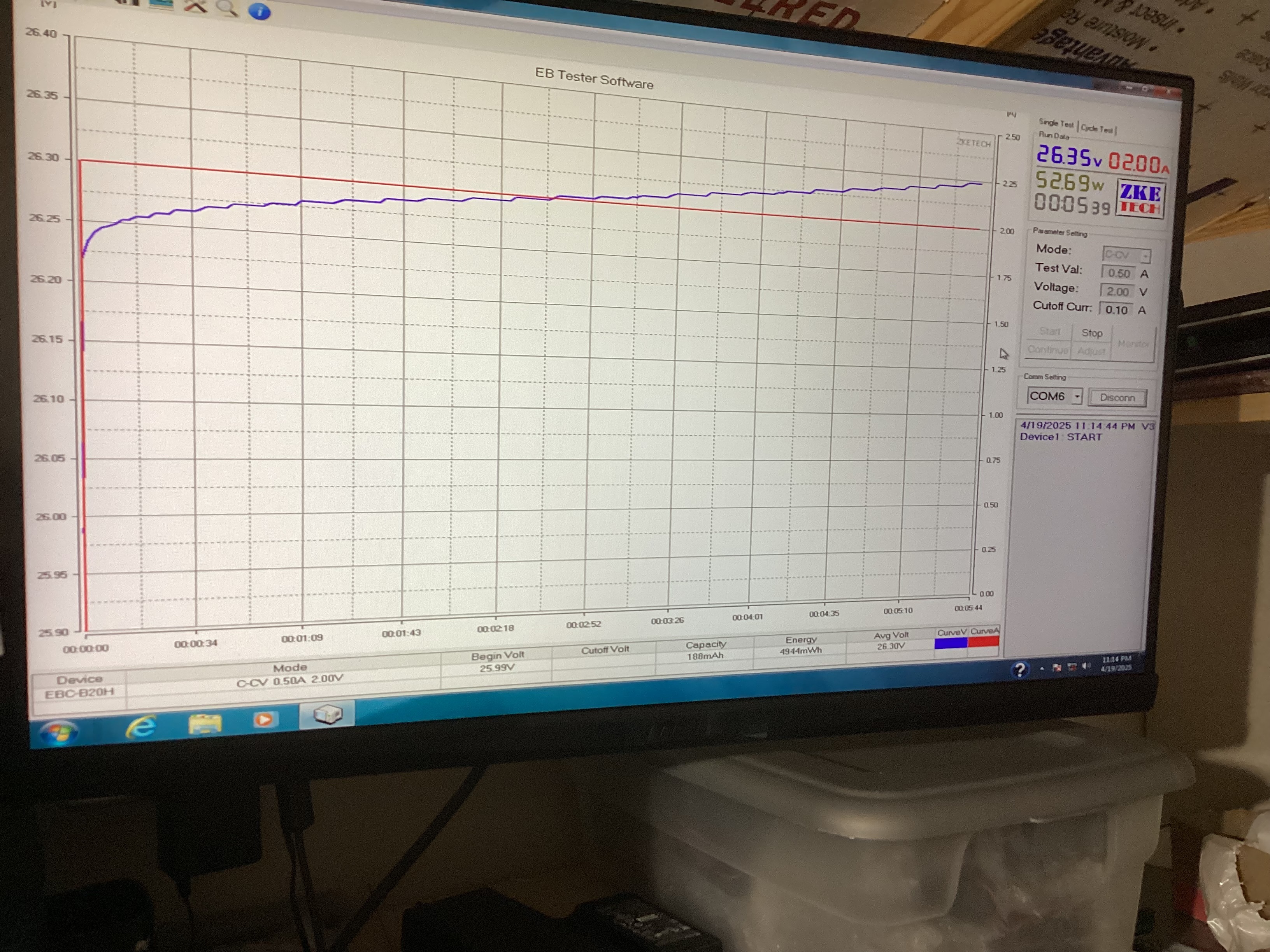Click the blue info icon in toolbar
1270x952 pixels.
pos(260,11)
